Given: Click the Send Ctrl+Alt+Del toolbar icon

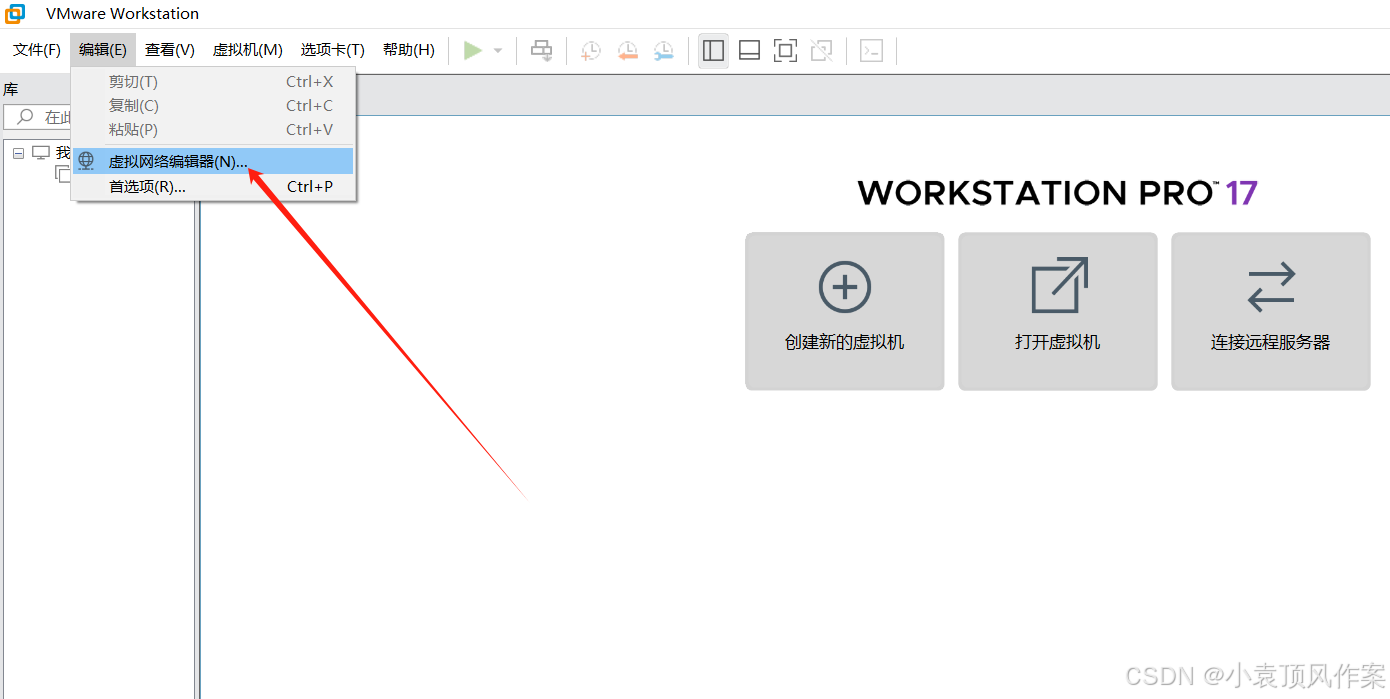Looking at the screenshot, I should [541, 50].
